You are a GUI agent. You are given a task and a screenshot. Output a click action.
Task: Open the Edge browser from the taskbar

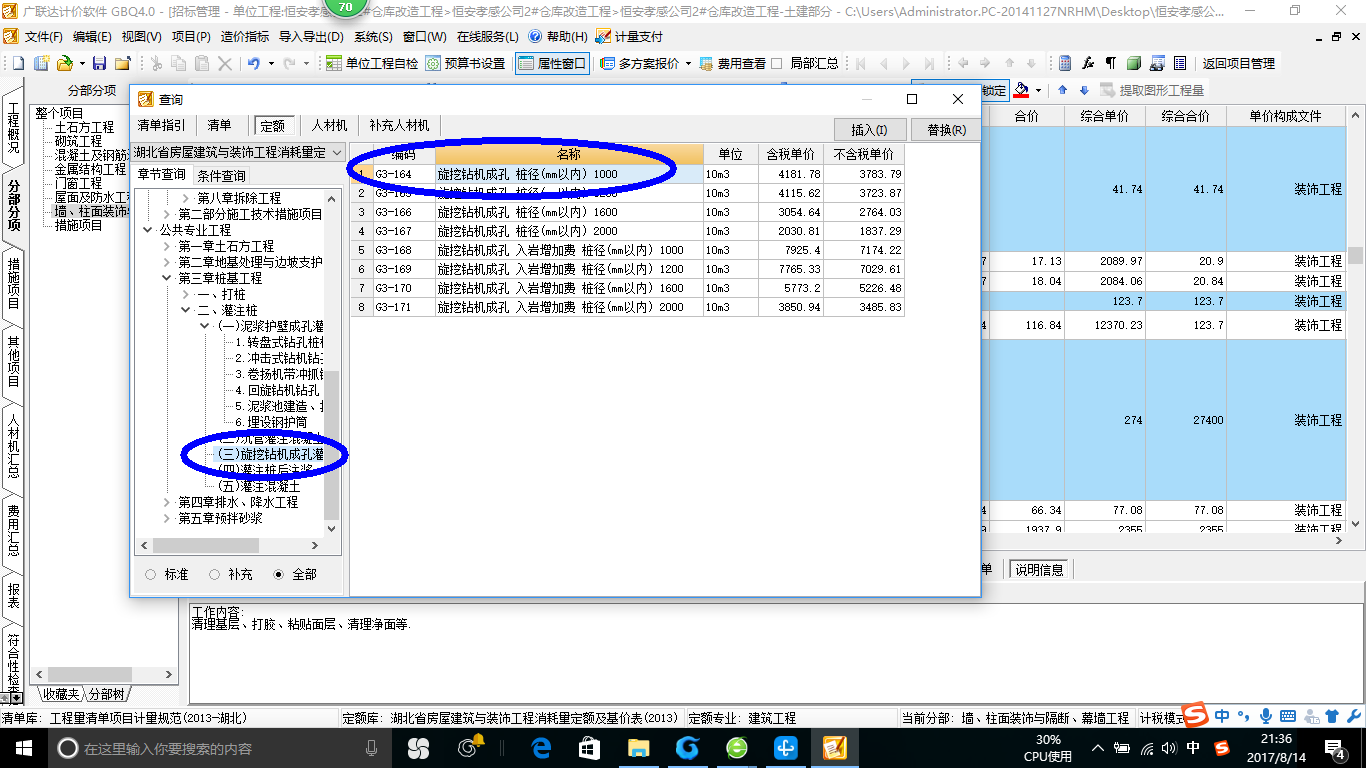(542, 748)
